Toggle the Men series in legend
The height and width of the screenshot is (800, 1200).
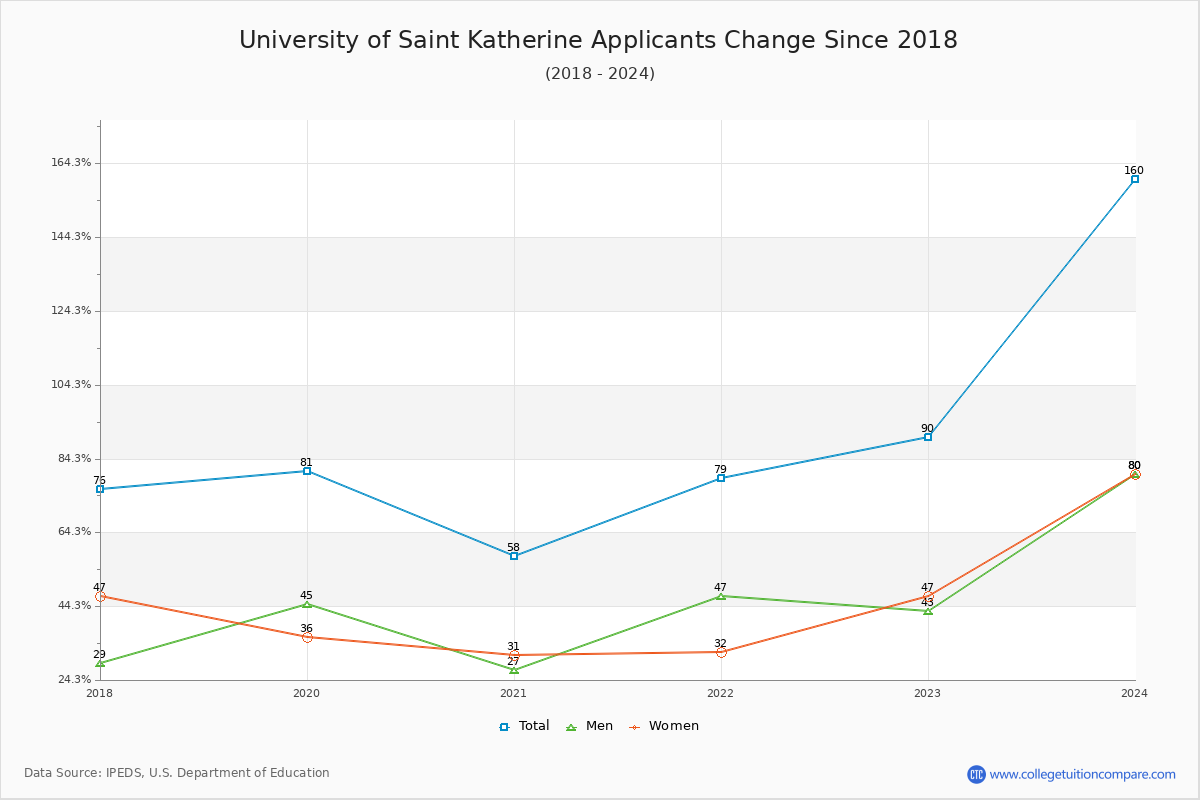click(590, 726)
